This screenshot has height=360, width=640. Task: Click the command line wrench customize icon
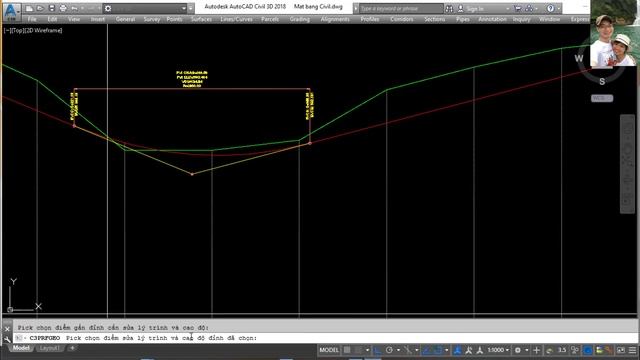[7, 339]
